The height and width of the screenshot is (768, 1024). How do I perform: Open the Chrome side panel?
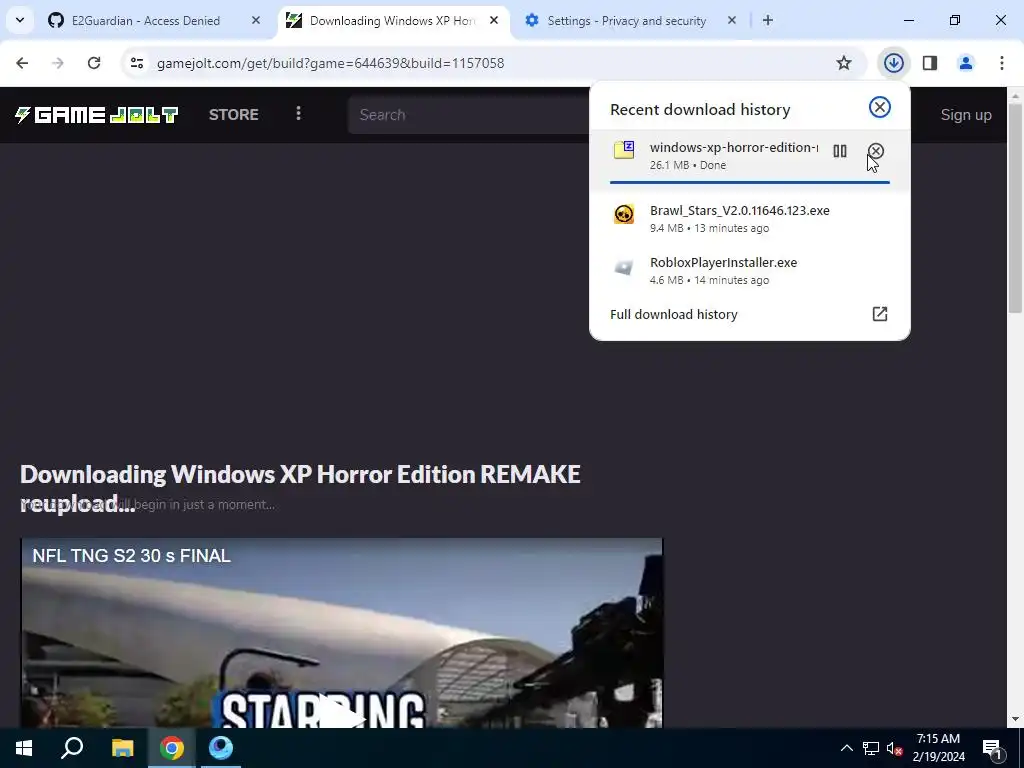[x=930, y=63]
